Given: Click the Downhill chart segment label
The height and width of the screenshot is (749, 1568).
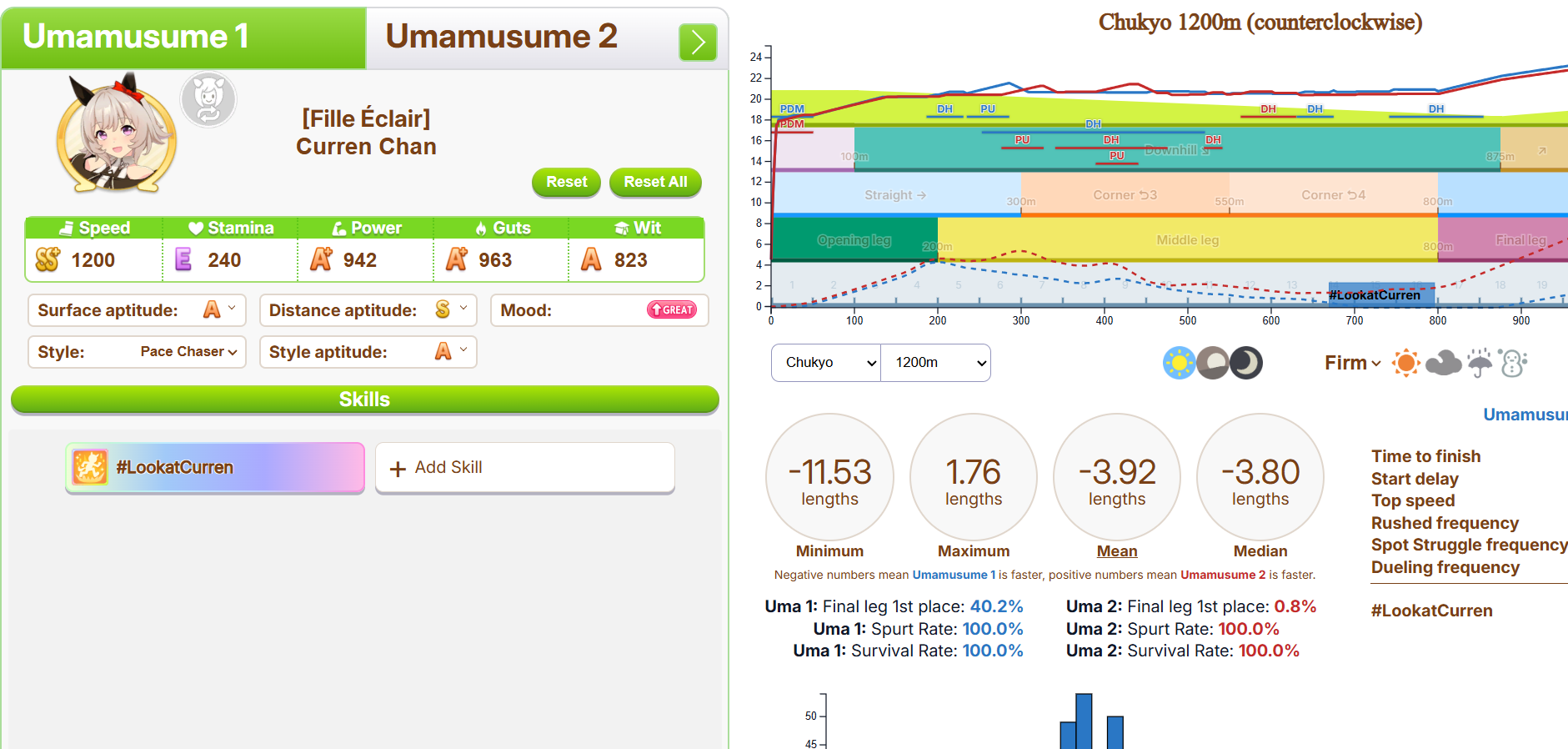Looking at the screenshot, I should 1176,150.
